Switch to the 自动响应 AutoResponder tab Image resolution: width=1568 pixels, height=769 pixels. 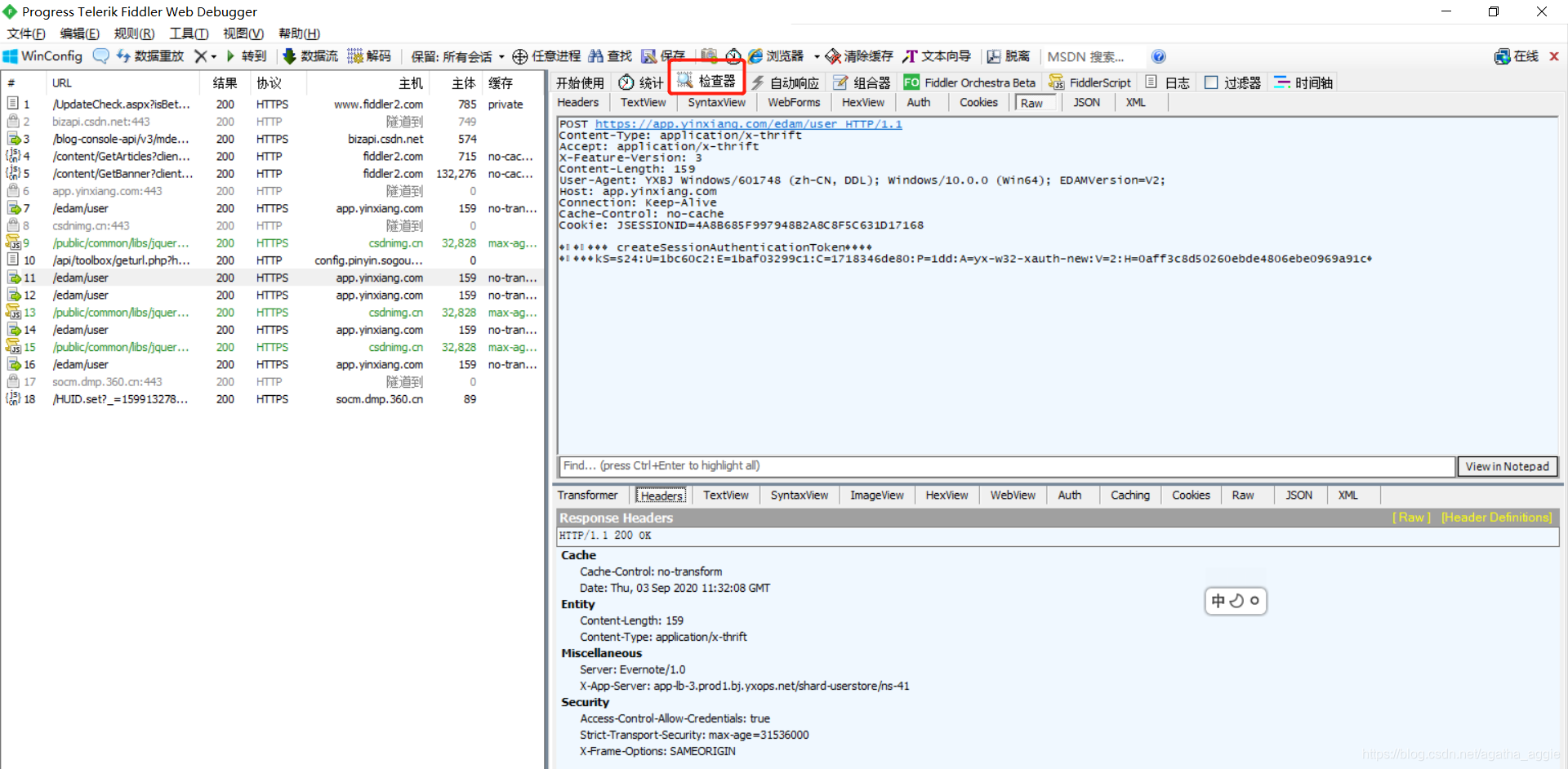(785, 82)
